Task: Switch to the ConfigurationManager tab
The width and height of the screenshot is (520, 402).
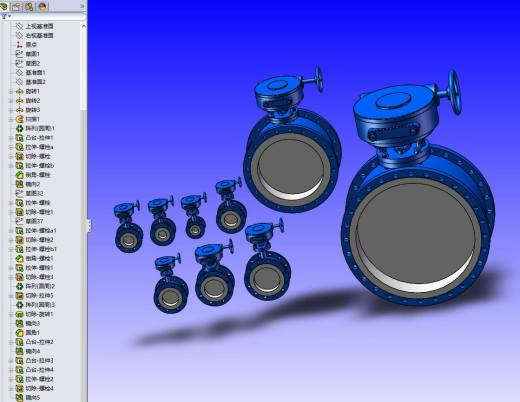Action: pyautogui.click(x=29, y=6)
